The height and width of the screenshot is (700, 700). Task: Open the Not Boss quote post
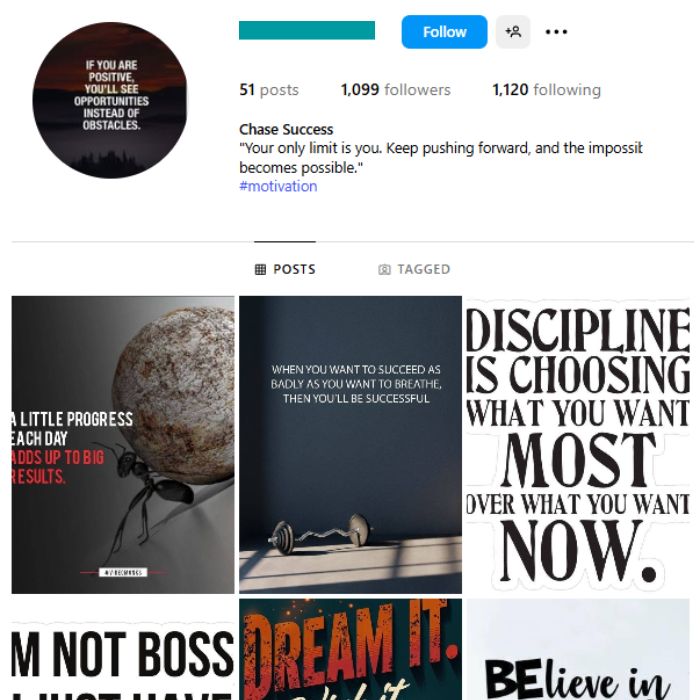pos(123,649)
